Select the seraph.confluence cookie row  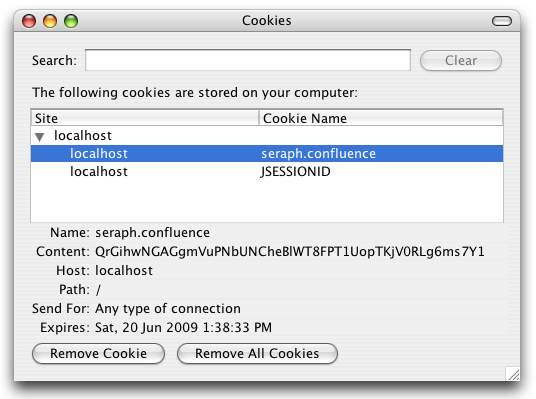tap(267, 154)
